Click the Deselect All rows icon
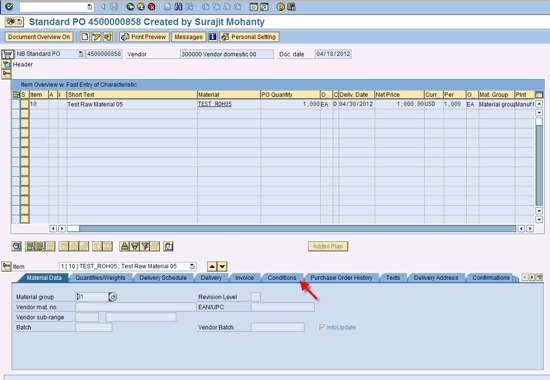 coord(40,246)
